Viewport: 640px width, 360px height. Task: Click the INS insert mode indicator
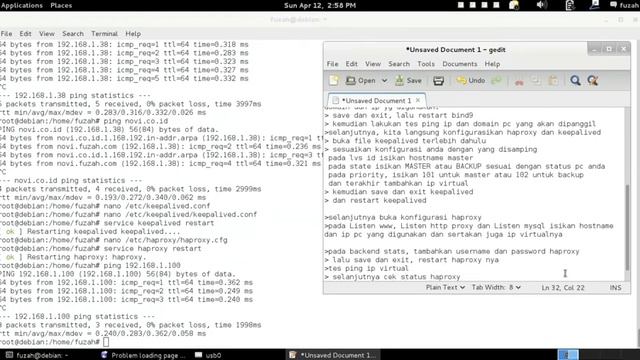[615, 288]
